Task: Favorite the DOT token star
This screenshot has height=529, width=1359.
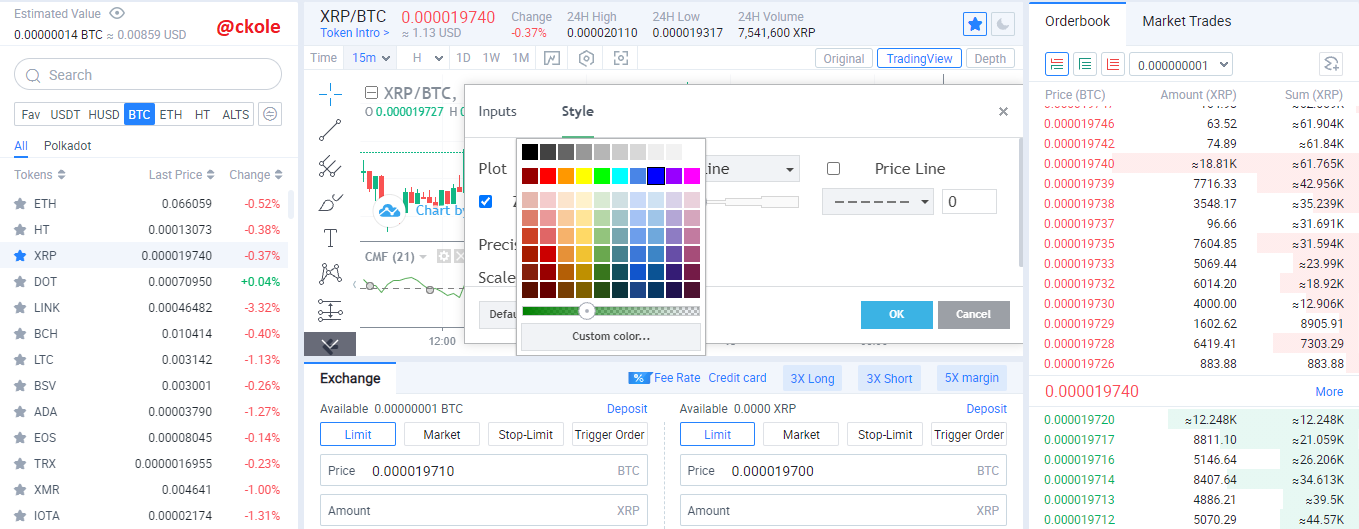Action: point(20,281)
